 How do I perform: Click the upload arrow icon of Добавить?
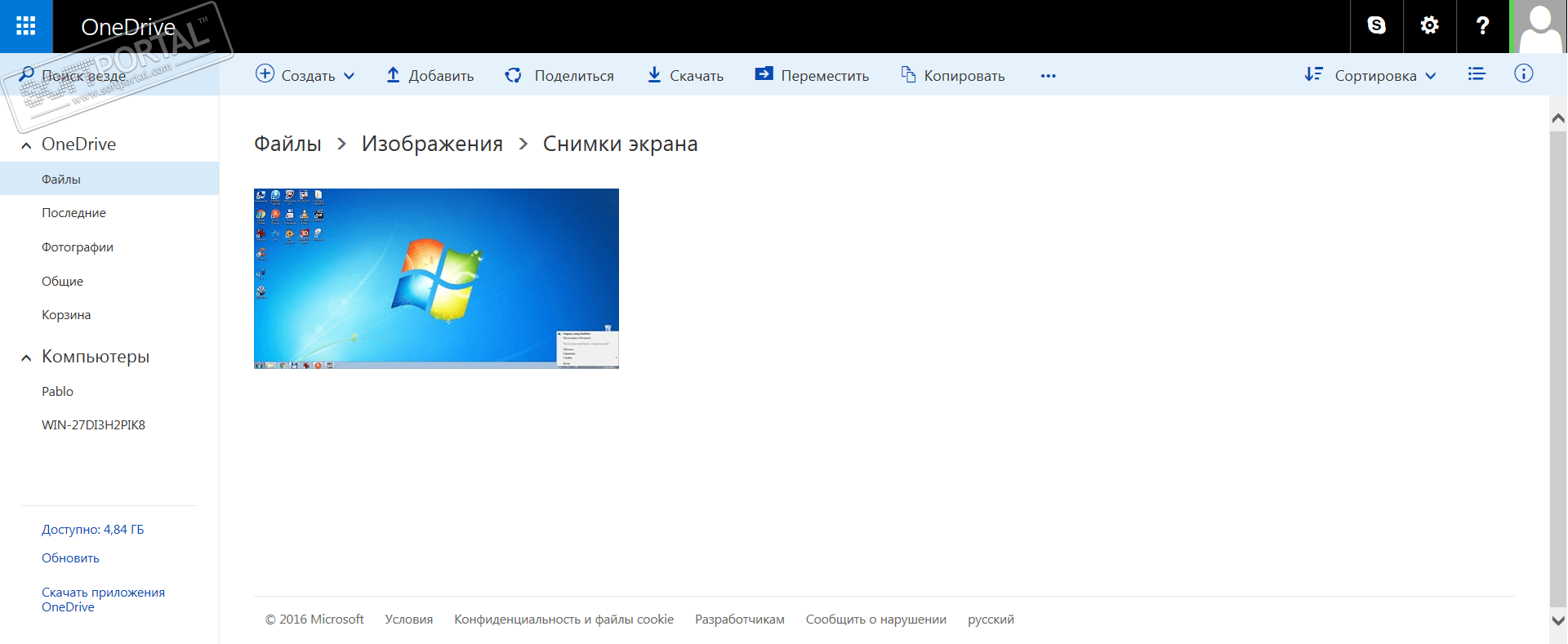(x=393, y=75)
